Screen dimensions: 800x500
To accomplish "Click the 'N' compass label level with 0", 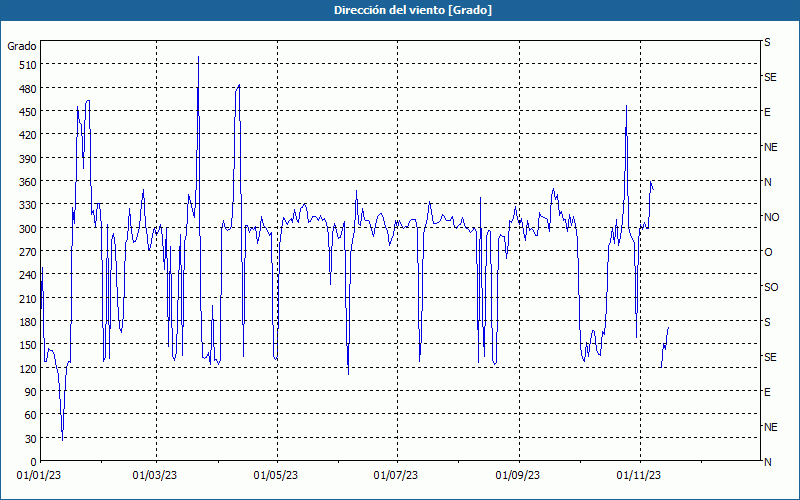I will tap(768, 462).
